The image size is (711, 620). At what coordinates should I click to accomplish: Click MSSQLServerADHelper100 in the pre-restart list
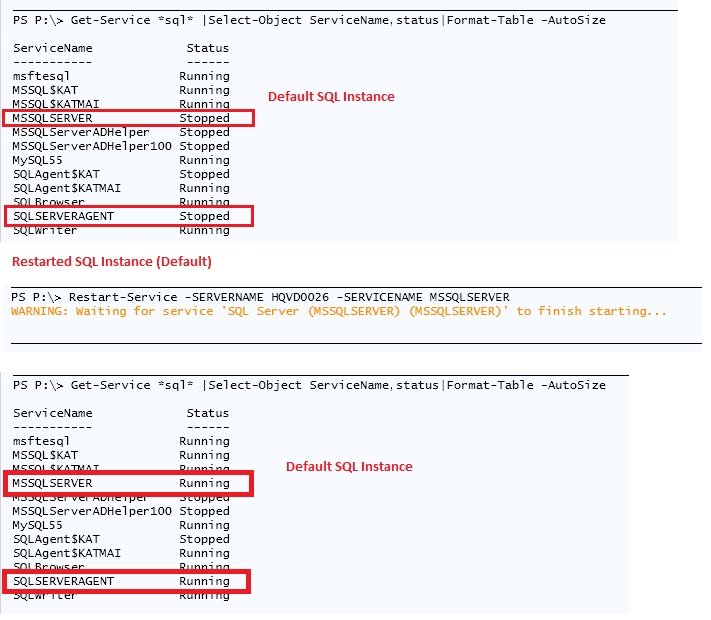[x=92, y=146]
